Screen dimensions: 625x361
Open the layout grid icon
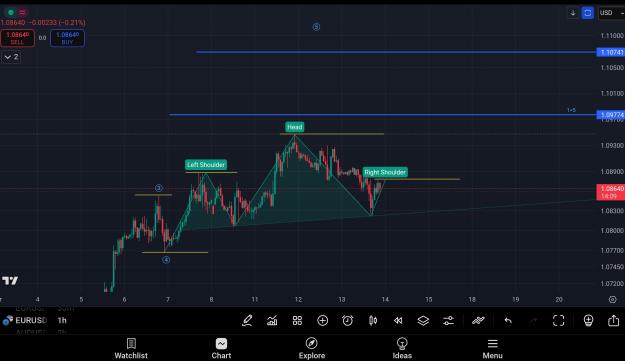point(297,320)
